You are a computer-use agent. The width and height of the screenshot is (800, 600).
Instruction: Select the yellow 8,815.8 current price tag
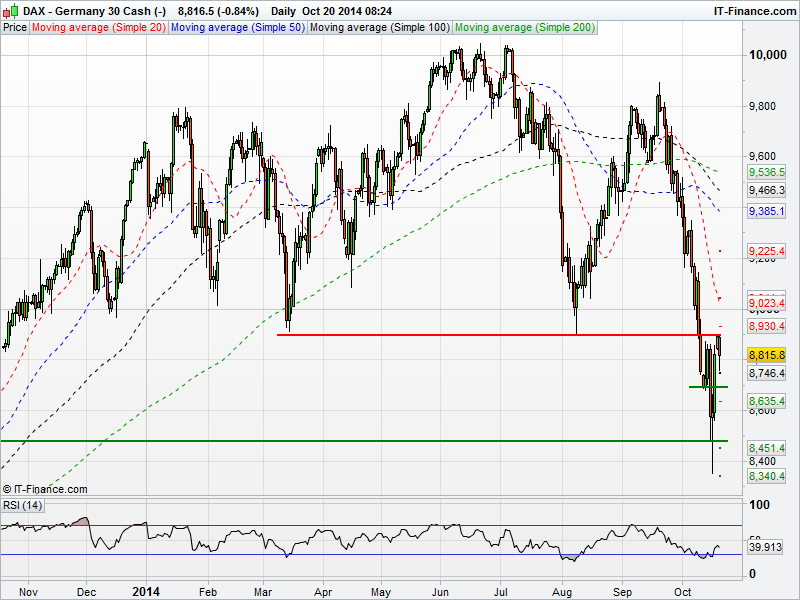click(x=766, y=355)
